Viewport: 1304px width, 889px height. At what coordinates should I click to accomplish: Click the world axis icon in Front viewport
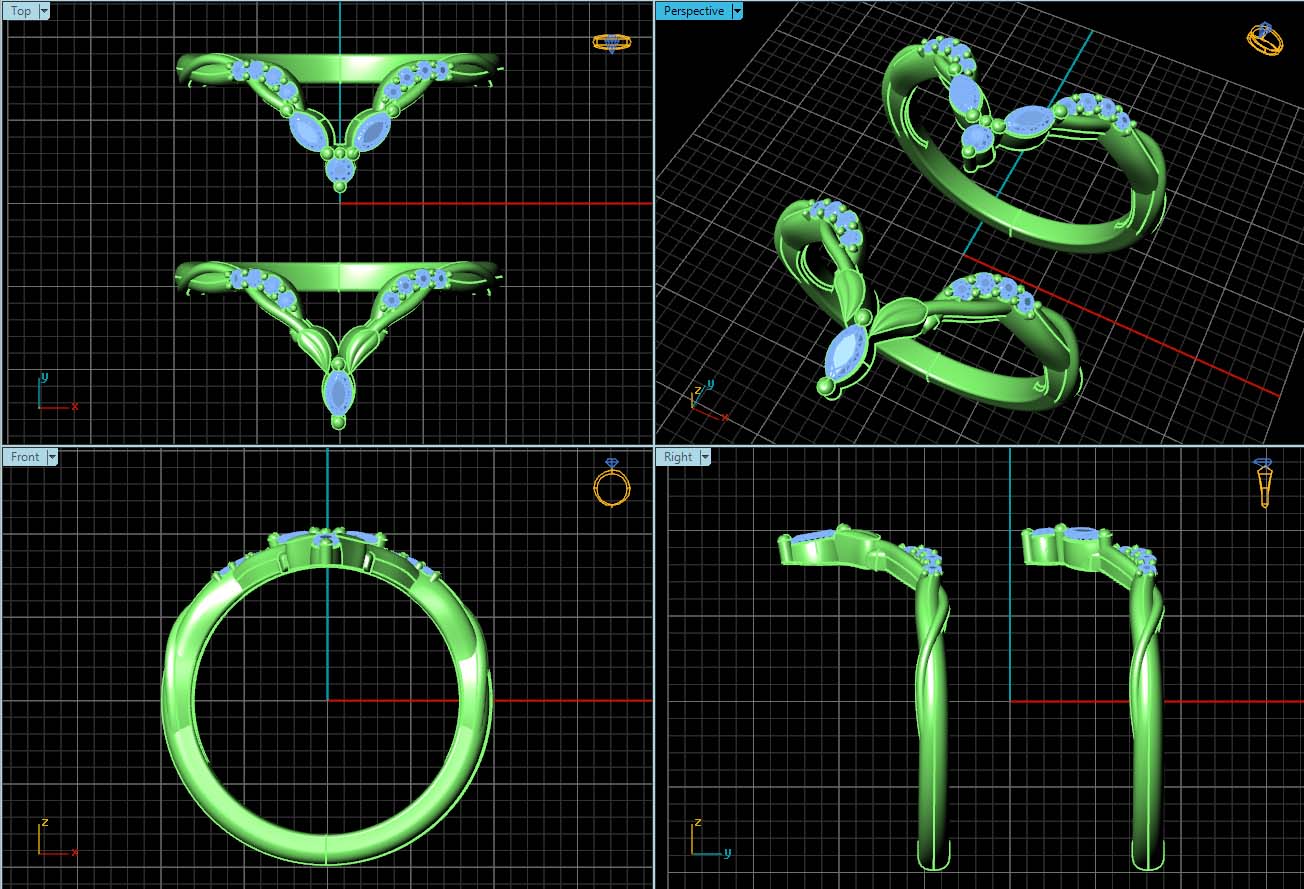pos(52,840)
